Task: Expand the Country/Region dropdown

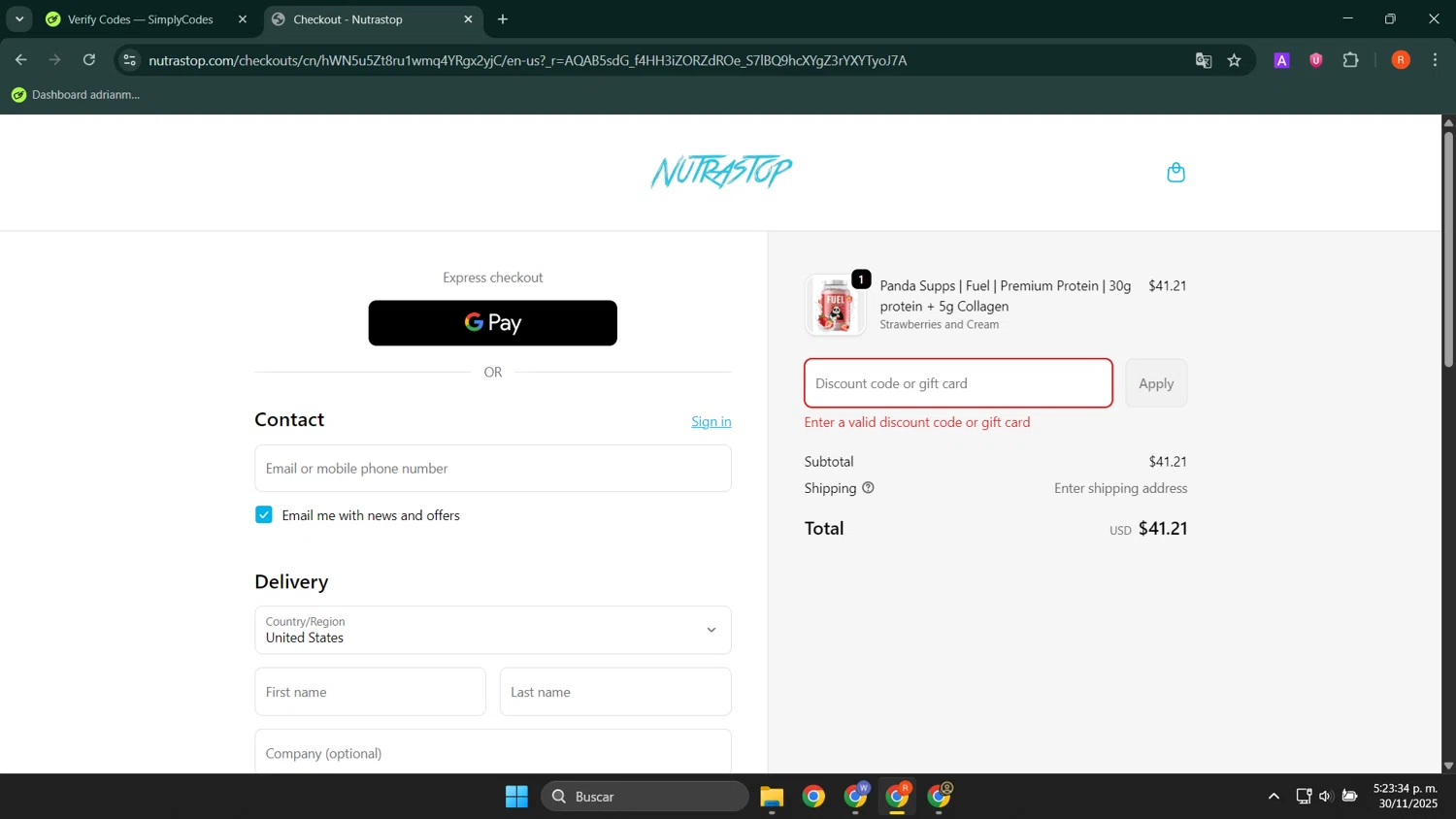Action: coord(493,630)
